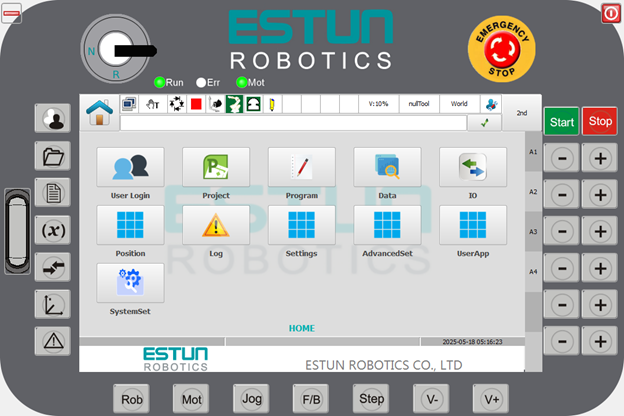
Task: Click the warning triangle hard key
Action: [53, 341]
